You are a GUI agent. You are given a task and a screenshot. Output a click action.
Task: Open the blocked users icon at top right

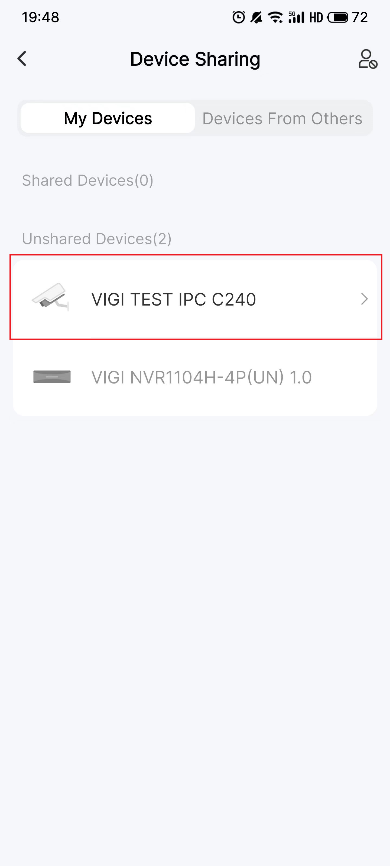point(367,59)
